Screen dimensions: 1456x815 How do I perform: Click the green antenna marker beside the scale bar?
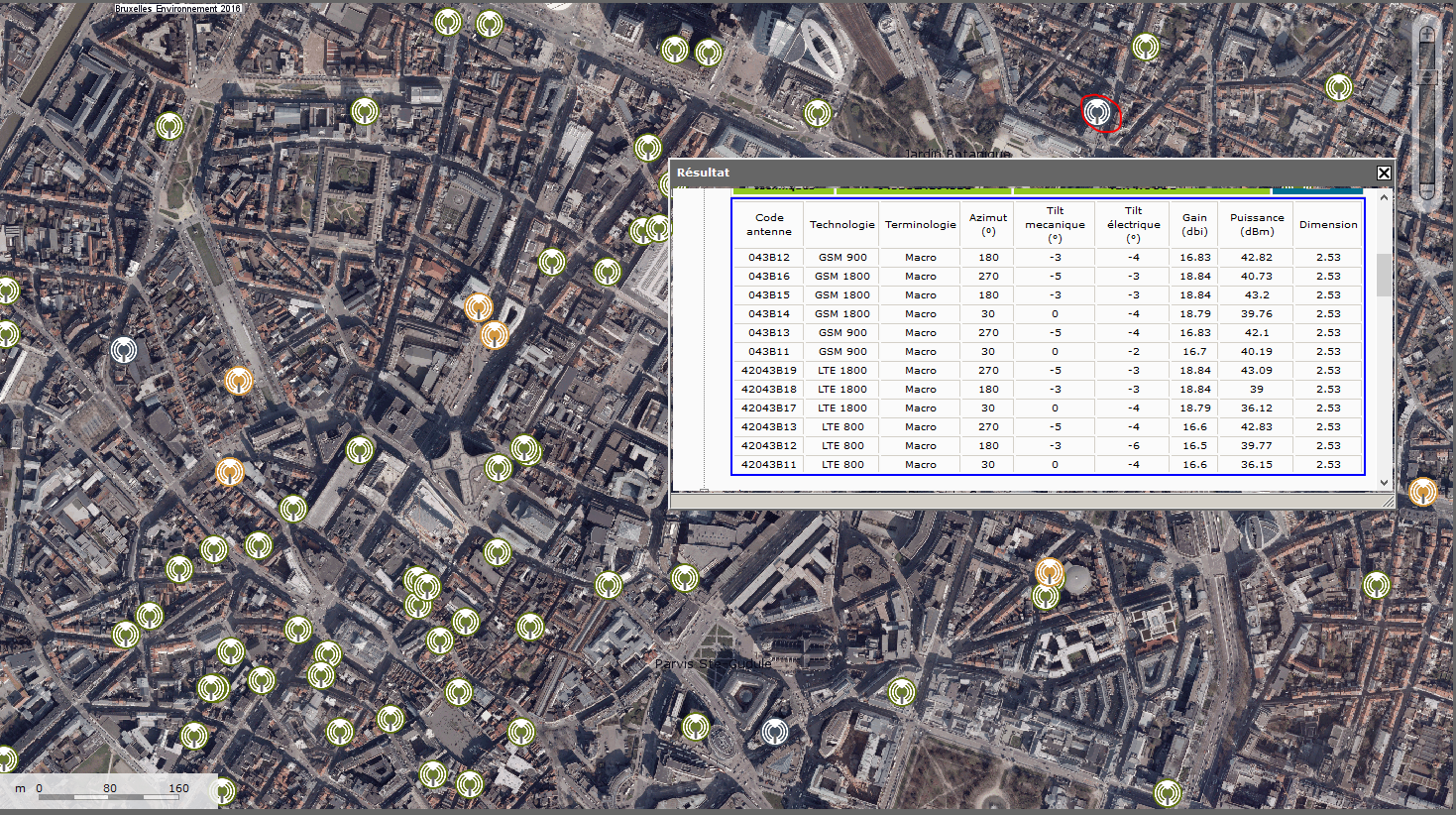click(223, 791)
